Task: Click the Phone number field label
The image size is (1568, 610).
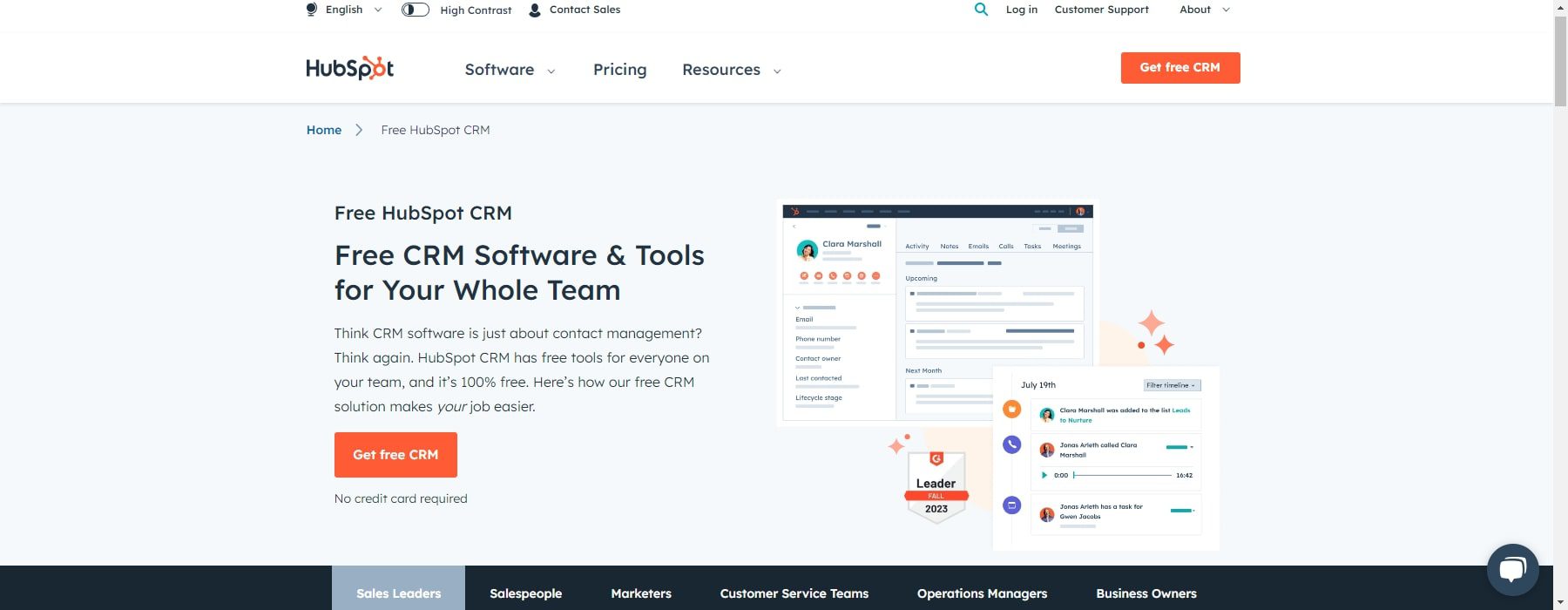Action: click(818, 339)
